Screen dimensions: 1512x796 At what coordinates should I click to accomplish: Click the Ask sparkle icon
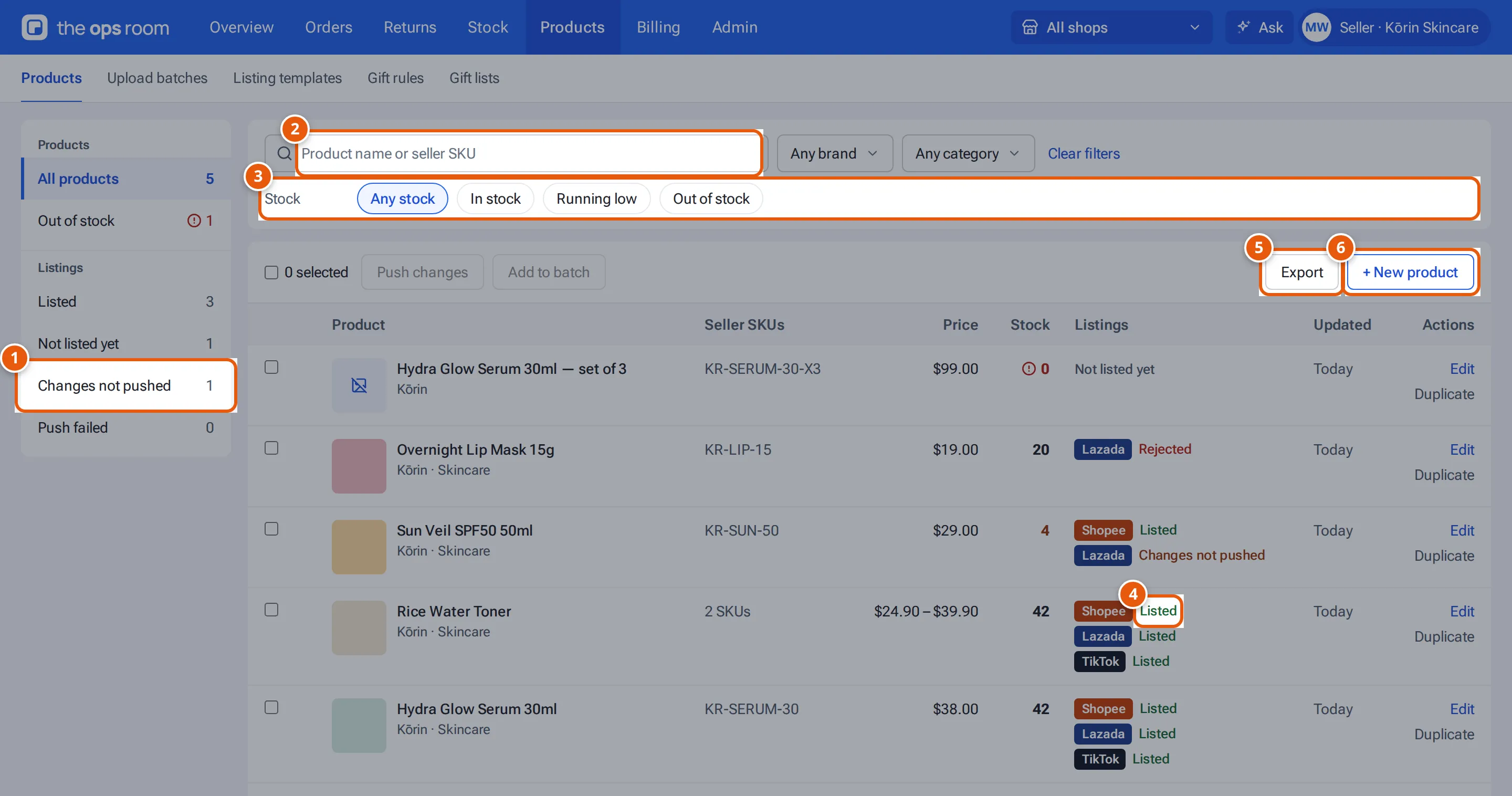click(x=1243, y=27)
